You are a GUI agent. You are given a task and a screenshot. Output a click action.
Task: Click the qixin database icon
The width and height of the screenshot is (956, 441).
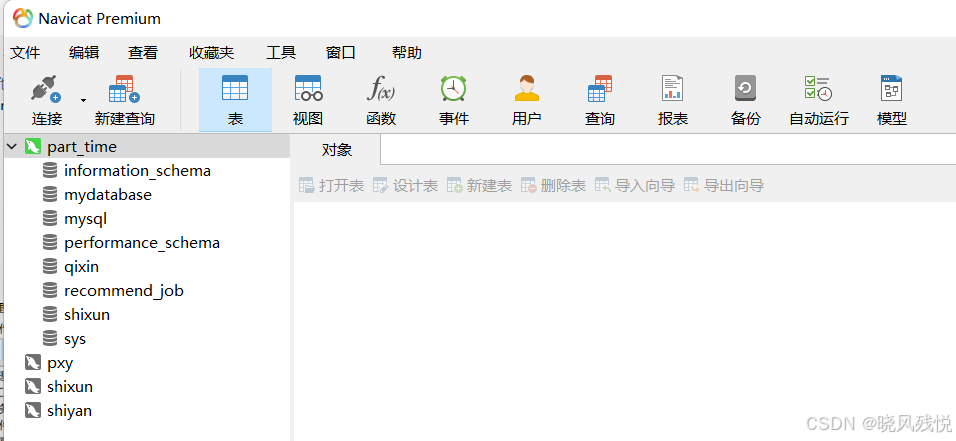[x=50, y=267]
